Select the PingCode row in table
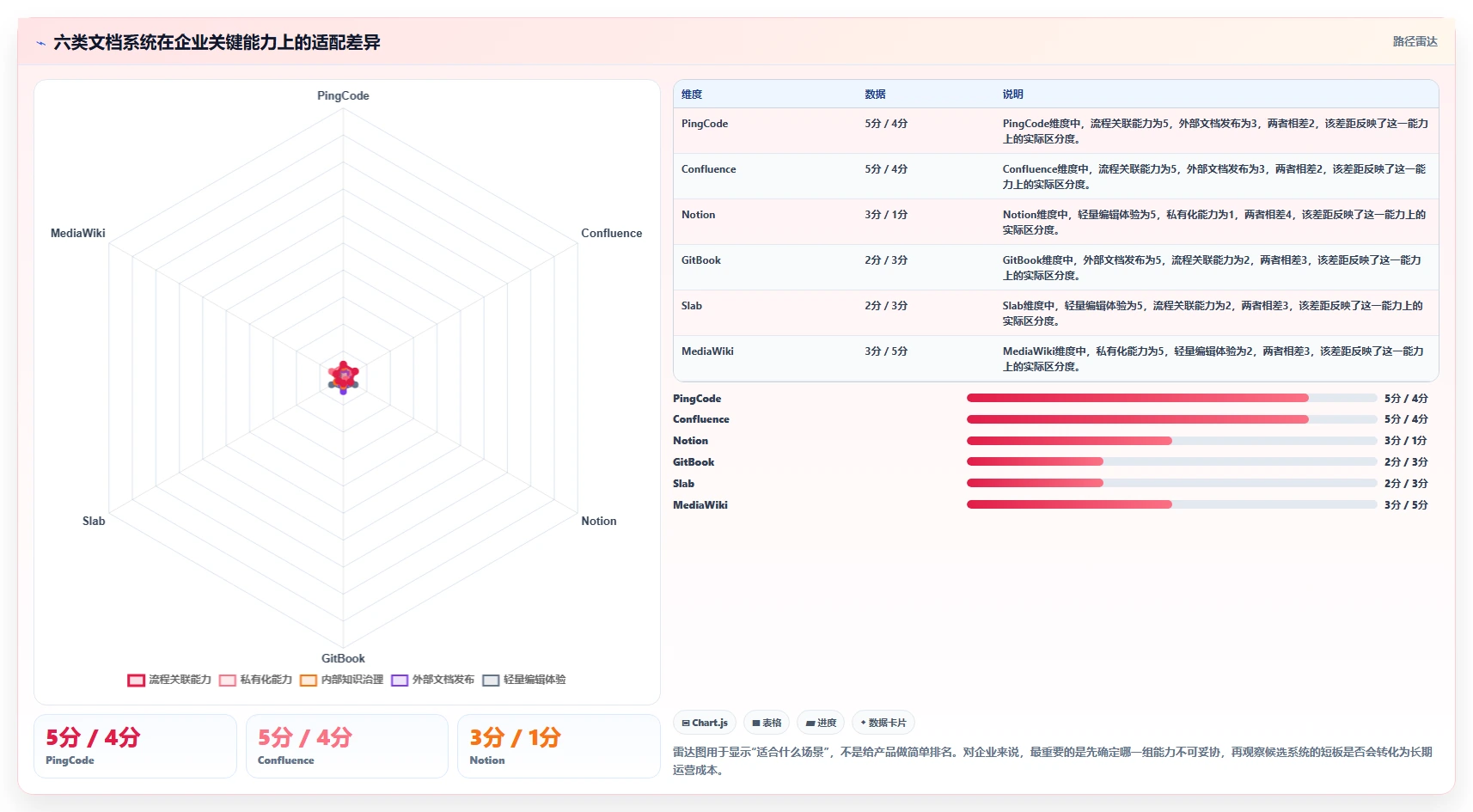1473x812 pixels. click(x=1055, y=131)
